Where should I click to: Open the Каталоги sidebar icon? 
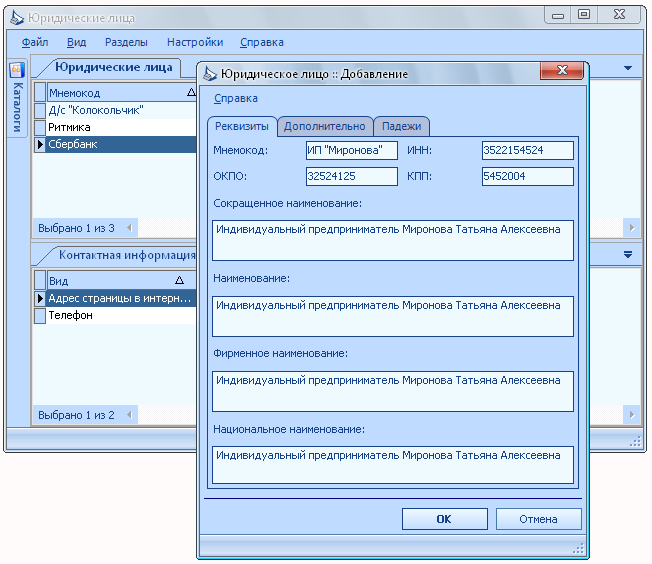pos(17,70)
